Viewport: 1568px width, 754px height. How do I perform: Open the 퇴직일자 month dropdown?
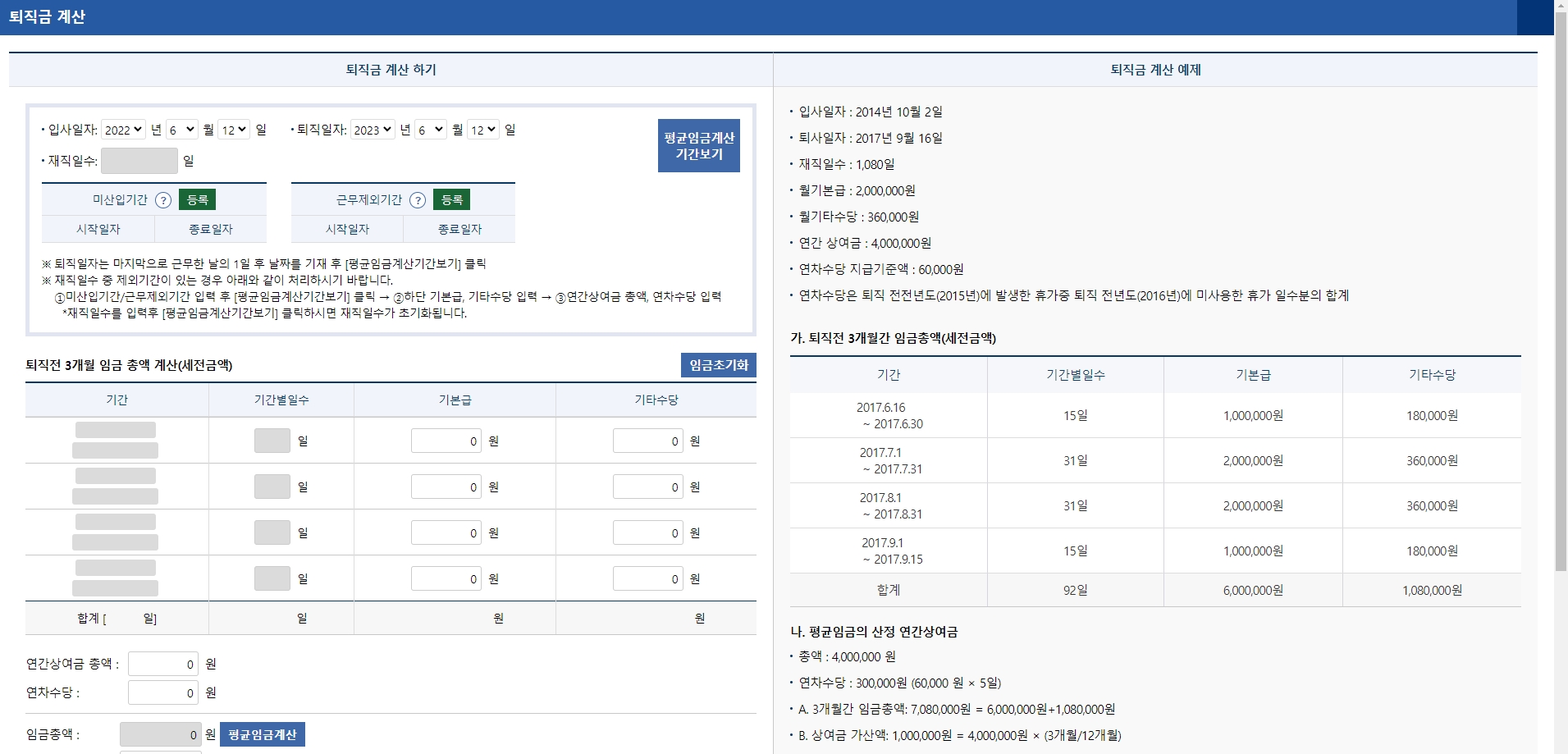click(x=430, y=129)
